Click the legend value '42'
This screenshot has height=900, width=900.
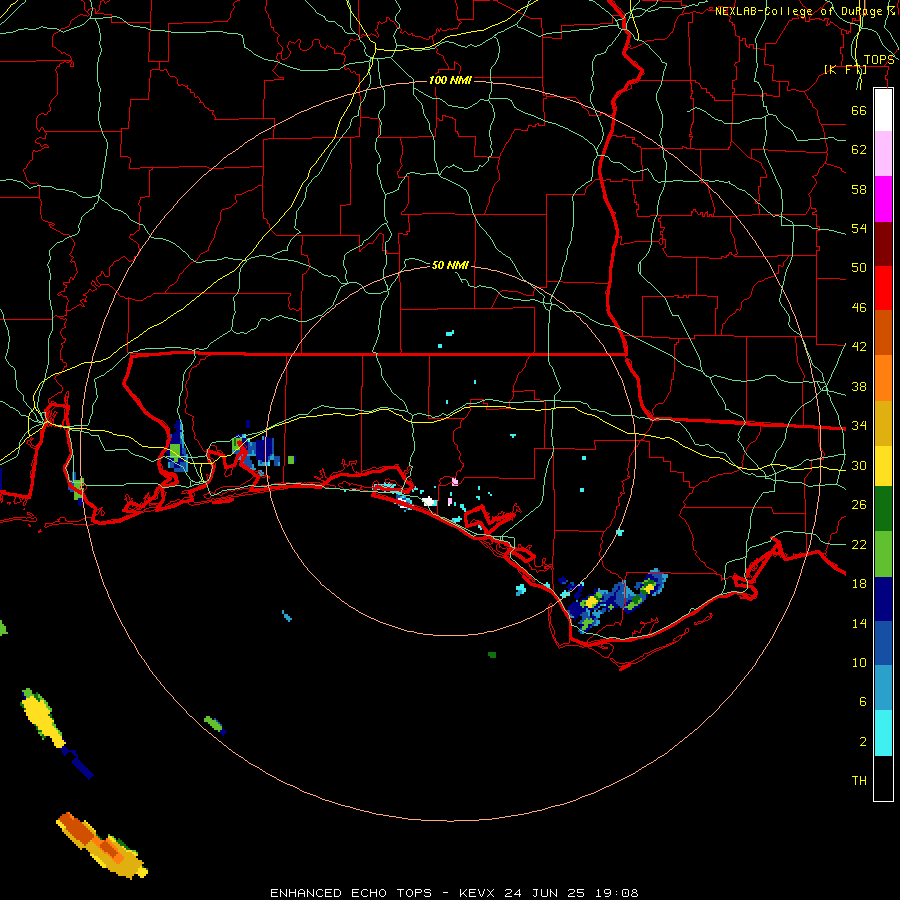[859, 347]
